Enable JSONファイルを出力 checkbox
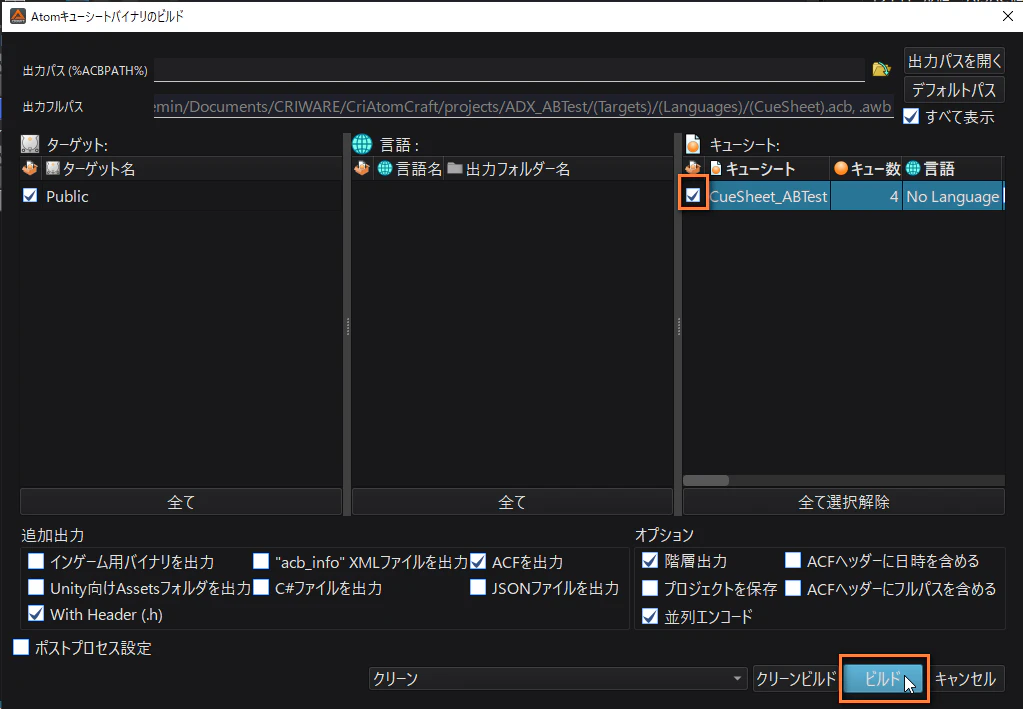The image size is (1023, 709). click(x=478, y=587)
